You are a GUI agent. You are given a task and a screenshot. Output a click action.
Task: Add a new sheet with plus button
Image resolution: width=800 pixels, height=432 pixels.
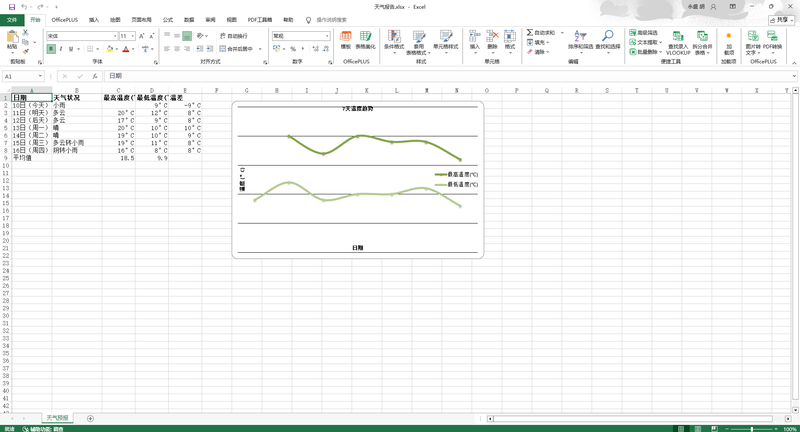click(x=90, y=418)
